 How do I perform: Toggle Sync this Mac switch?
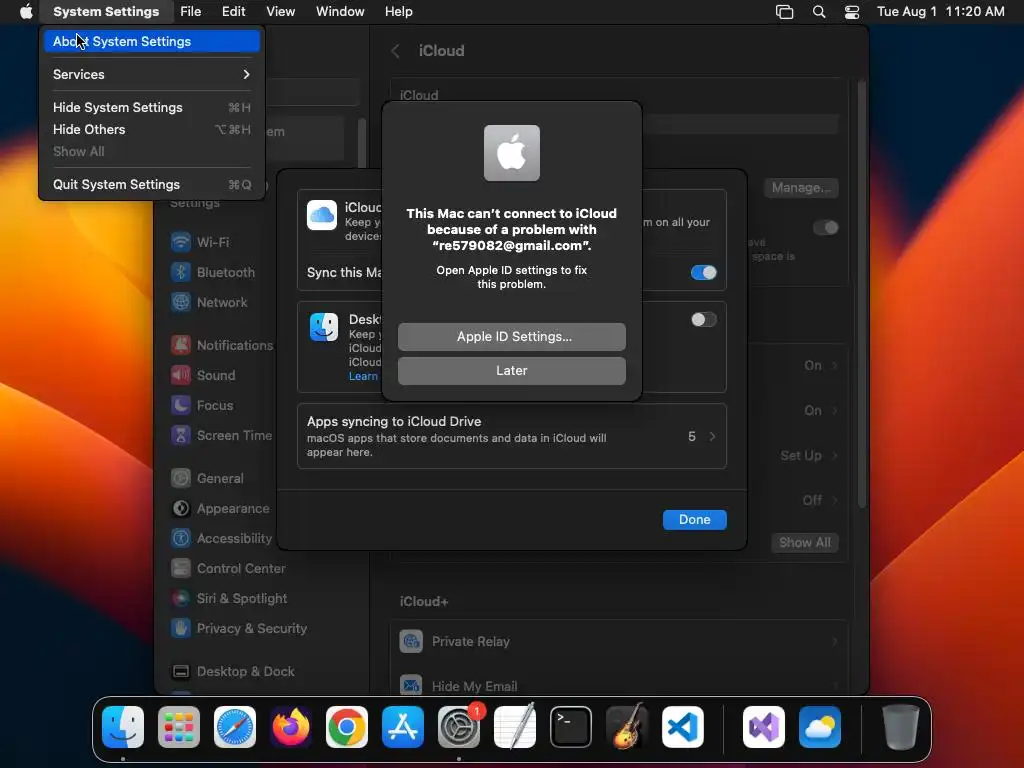(703, 272)
